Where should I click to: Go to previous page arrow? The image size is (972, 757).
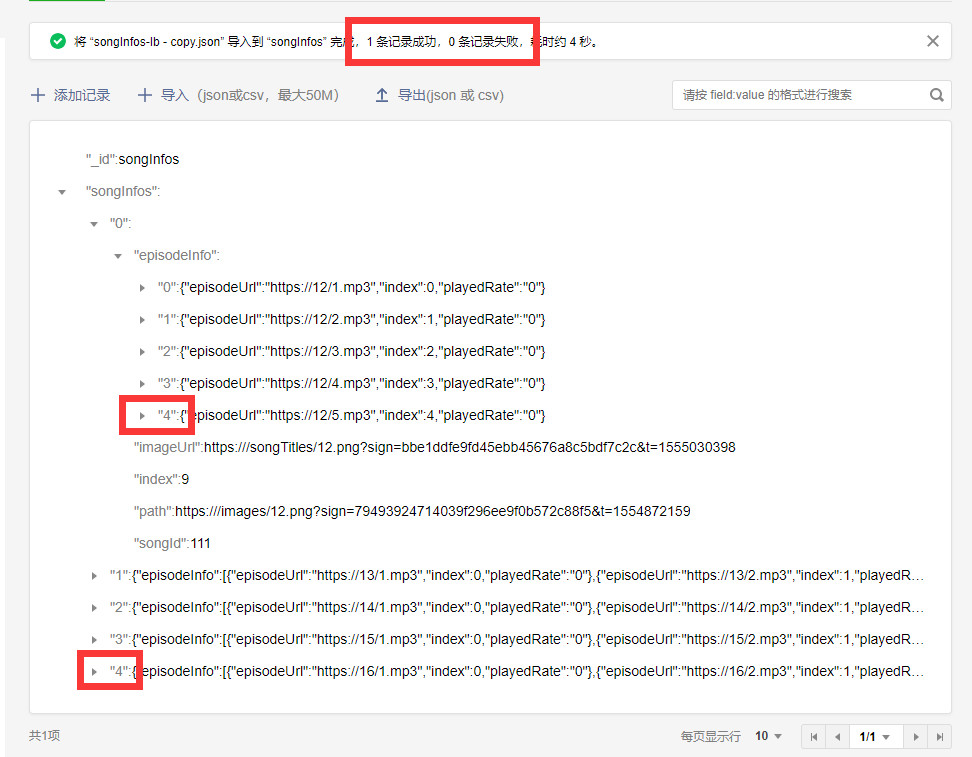(x=837, y=737)
